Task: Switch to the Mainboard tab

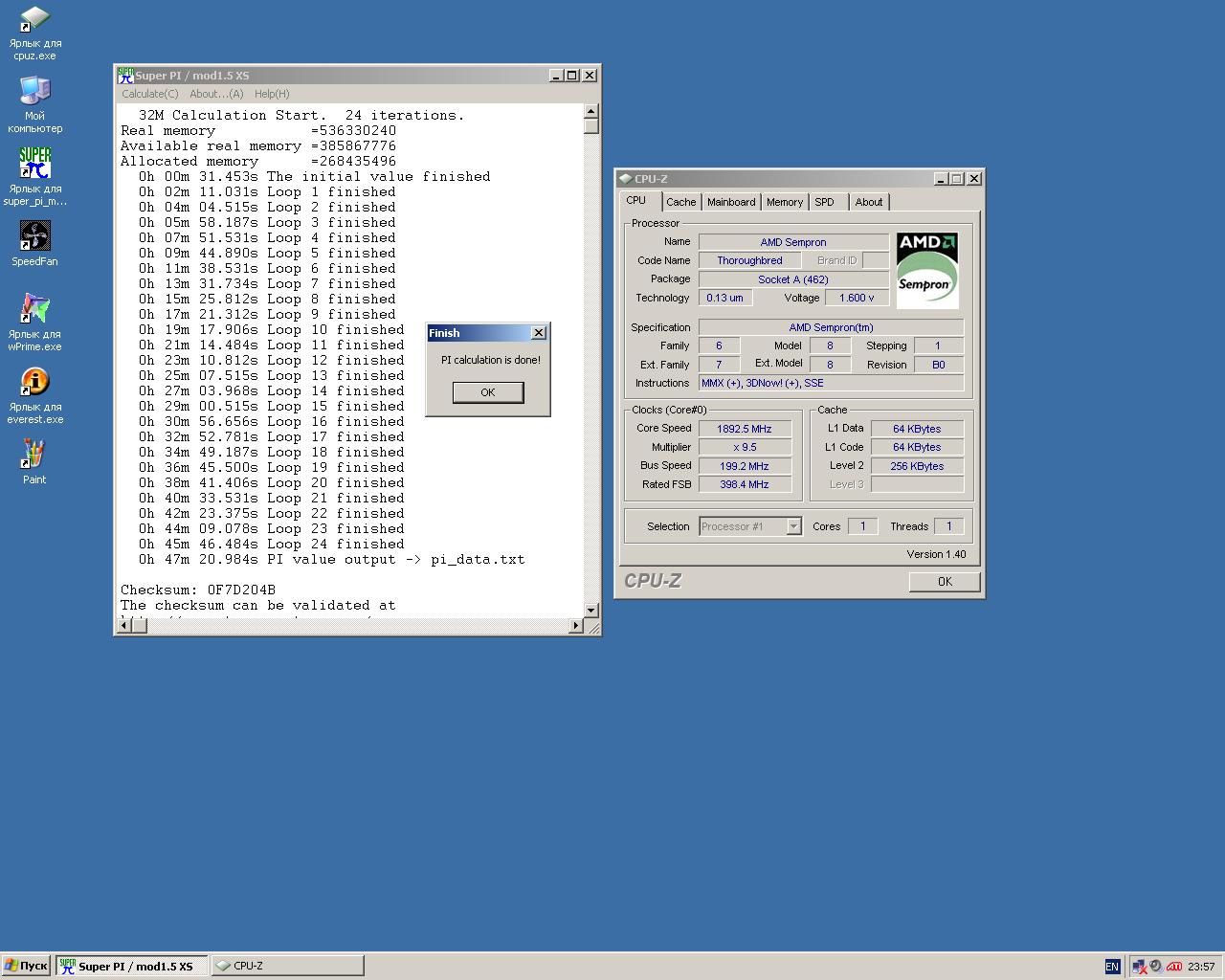Action: click(731, 202)
